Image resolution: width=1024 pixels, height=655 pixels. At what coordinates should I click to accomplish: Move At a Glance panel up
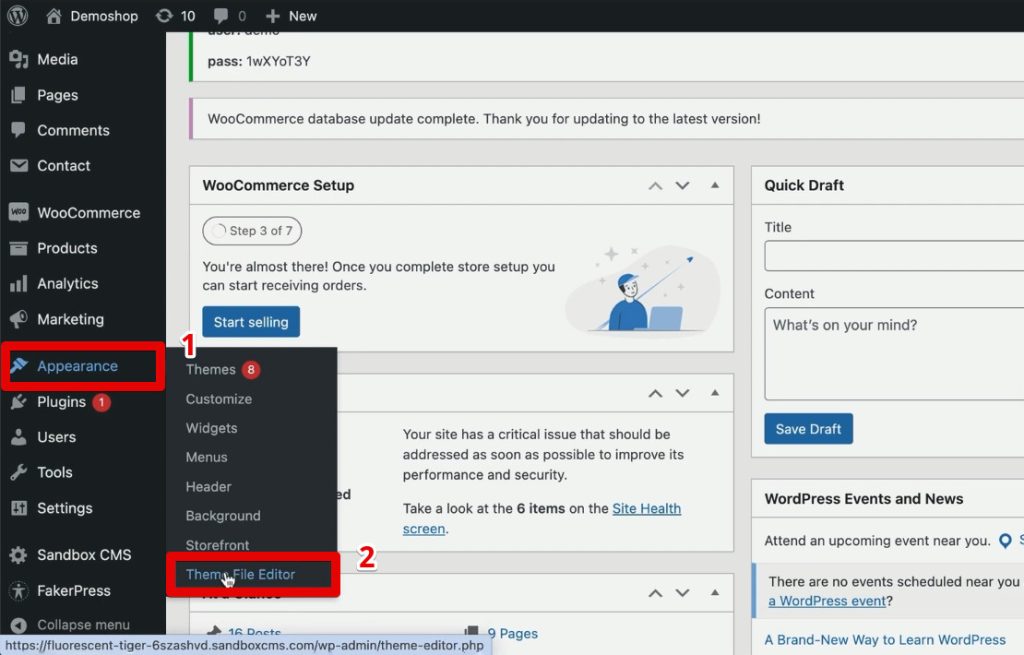pyautogui.click(x=655, y=593)
